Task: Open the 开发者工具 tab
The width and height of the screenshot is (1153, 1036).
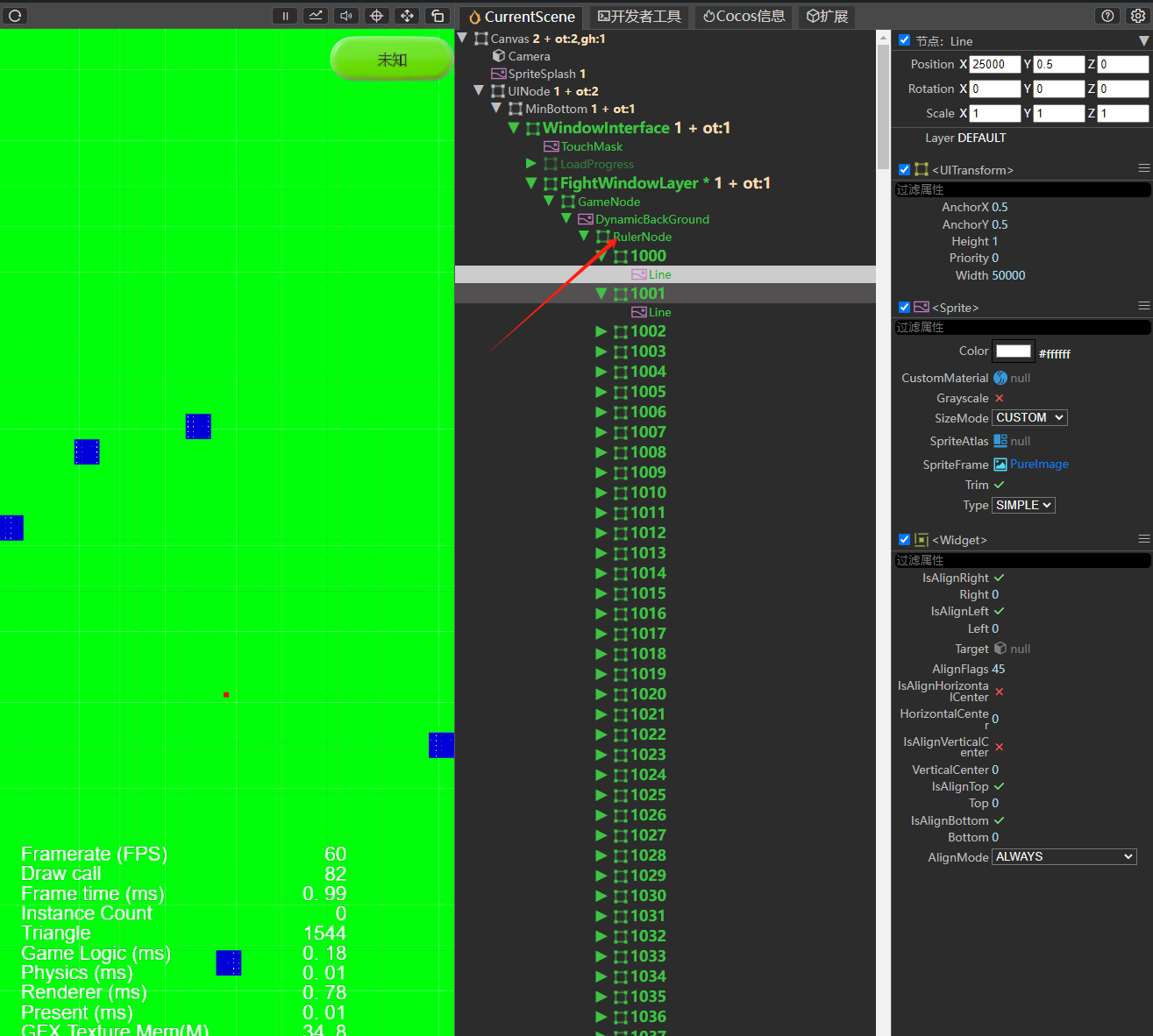Action: point(639,17)
